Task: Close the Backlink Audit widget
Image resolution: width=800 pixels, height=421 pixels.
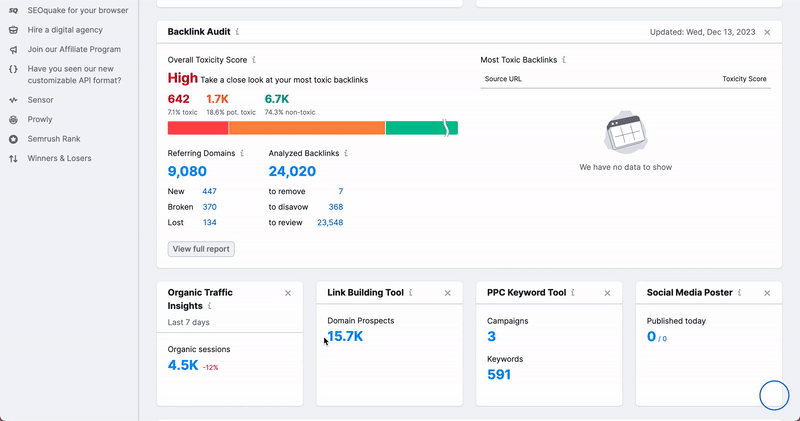Action: 767,32
